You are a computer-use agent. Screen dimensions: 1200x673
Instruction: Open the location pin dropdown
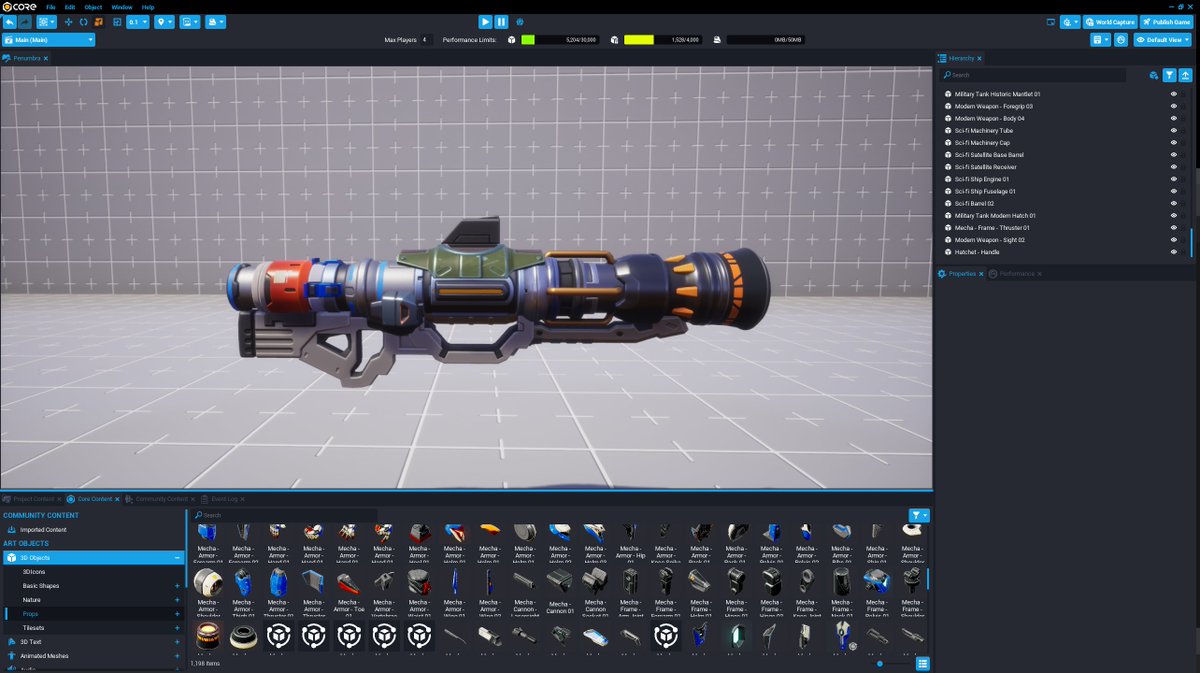pyautogui.click(x=164, y=21)
